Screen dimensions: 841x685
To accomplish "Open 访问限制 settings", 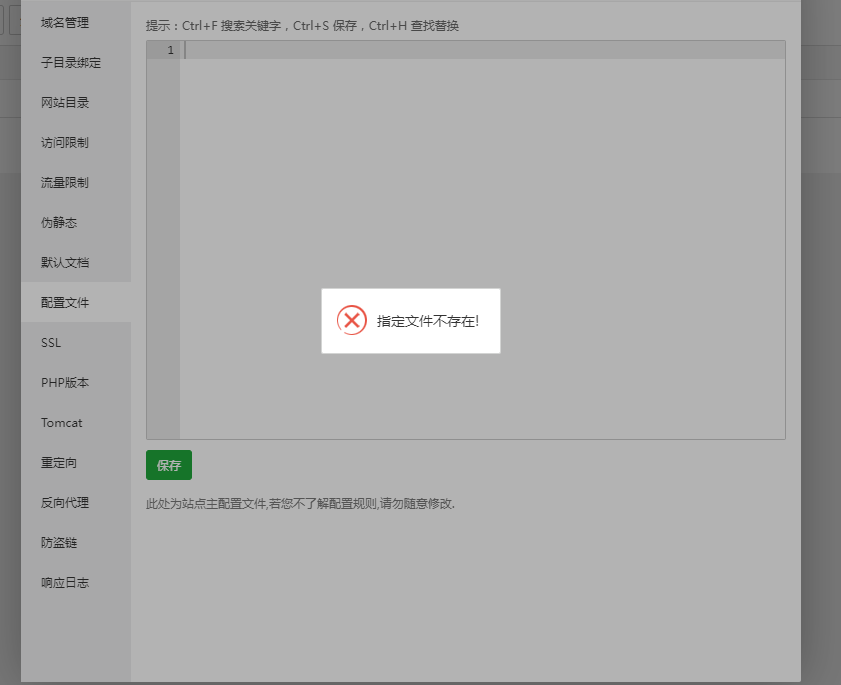I will [x=63, y=142].
